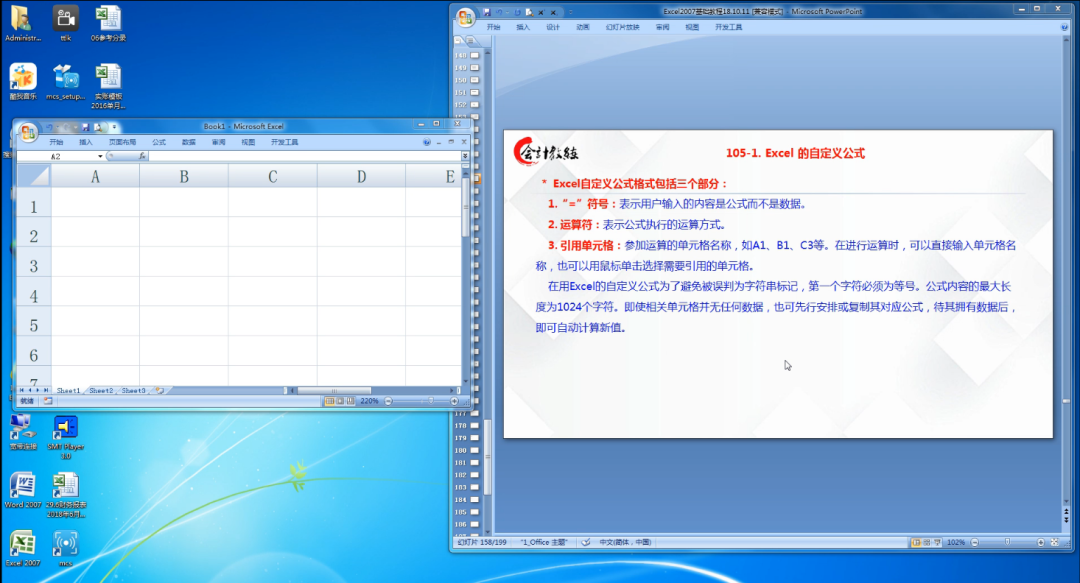Go to next slide double-arrow button
1080x583 pixels.
point(1066,519)
